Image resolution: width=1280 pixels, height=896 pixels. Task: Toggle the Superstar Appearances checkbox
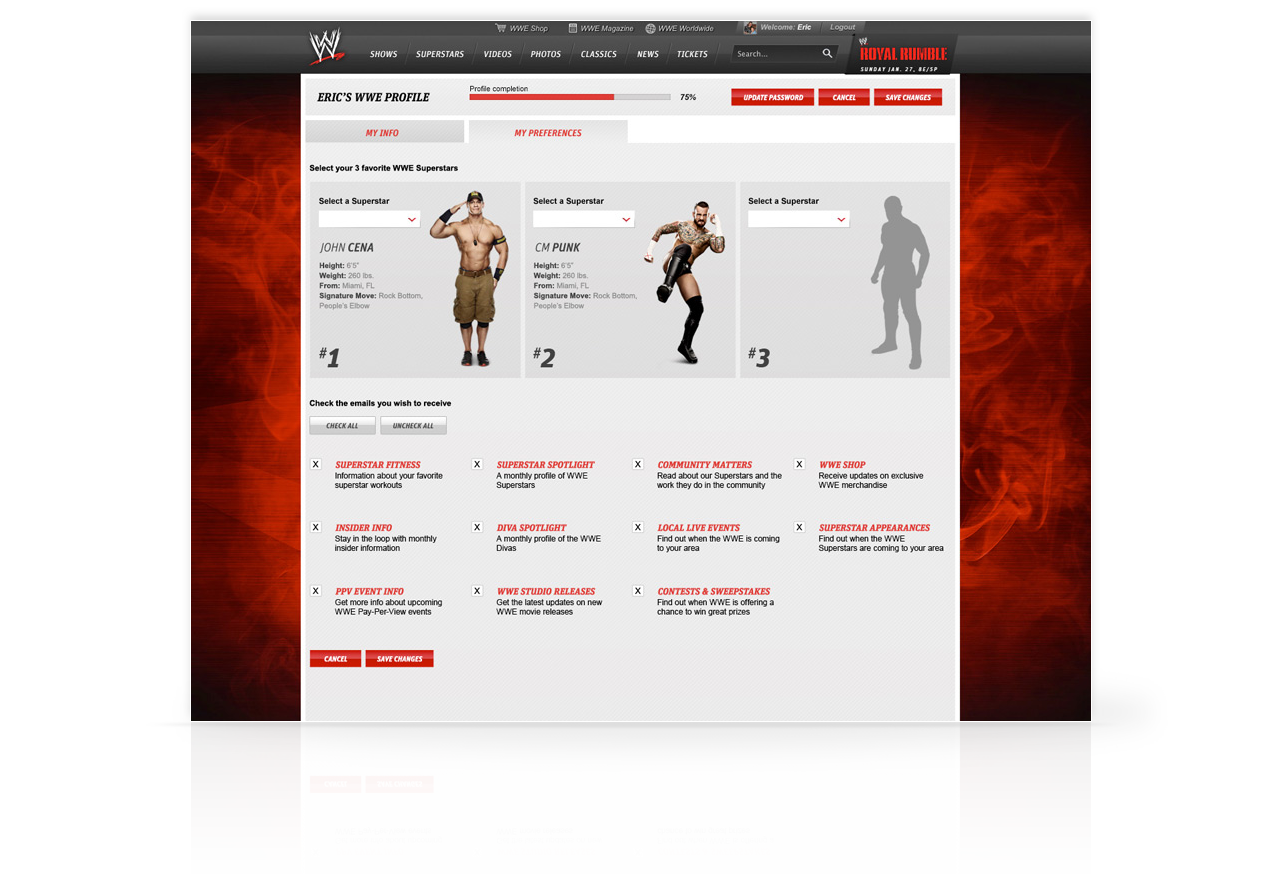[800, 527]
